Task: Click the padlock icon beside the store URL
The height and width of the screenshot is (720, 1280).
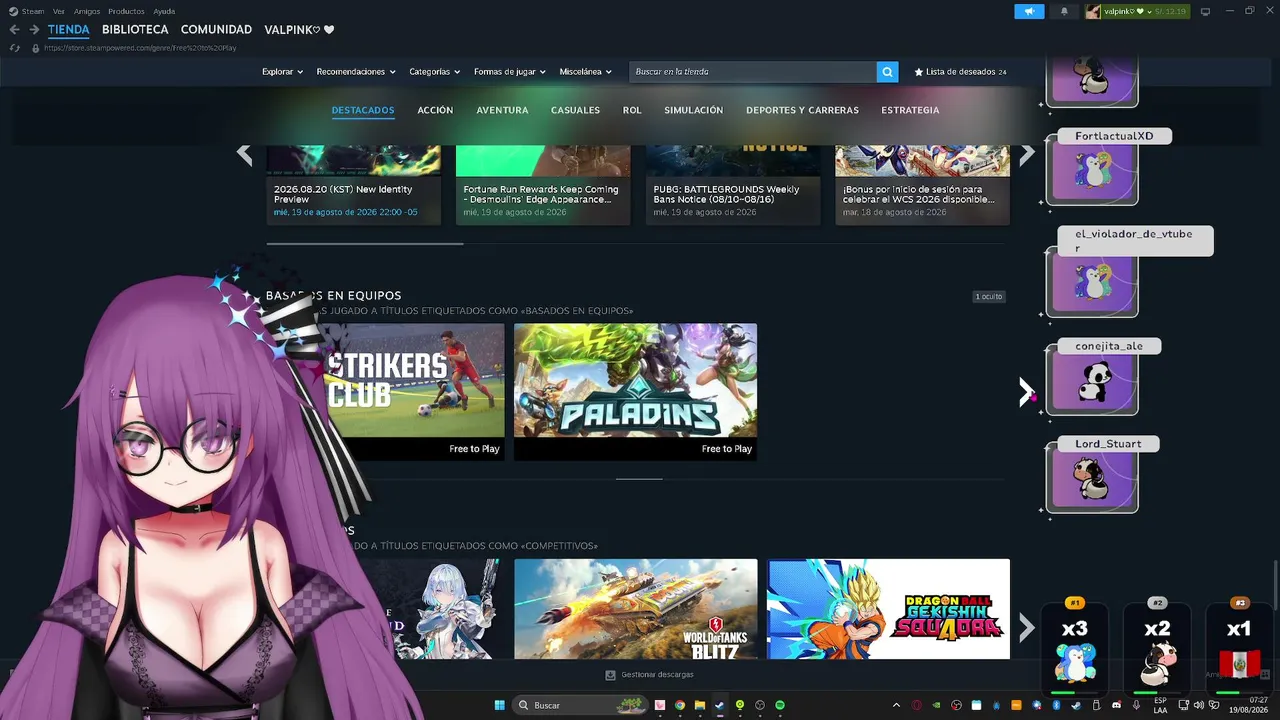Action: 36,48
